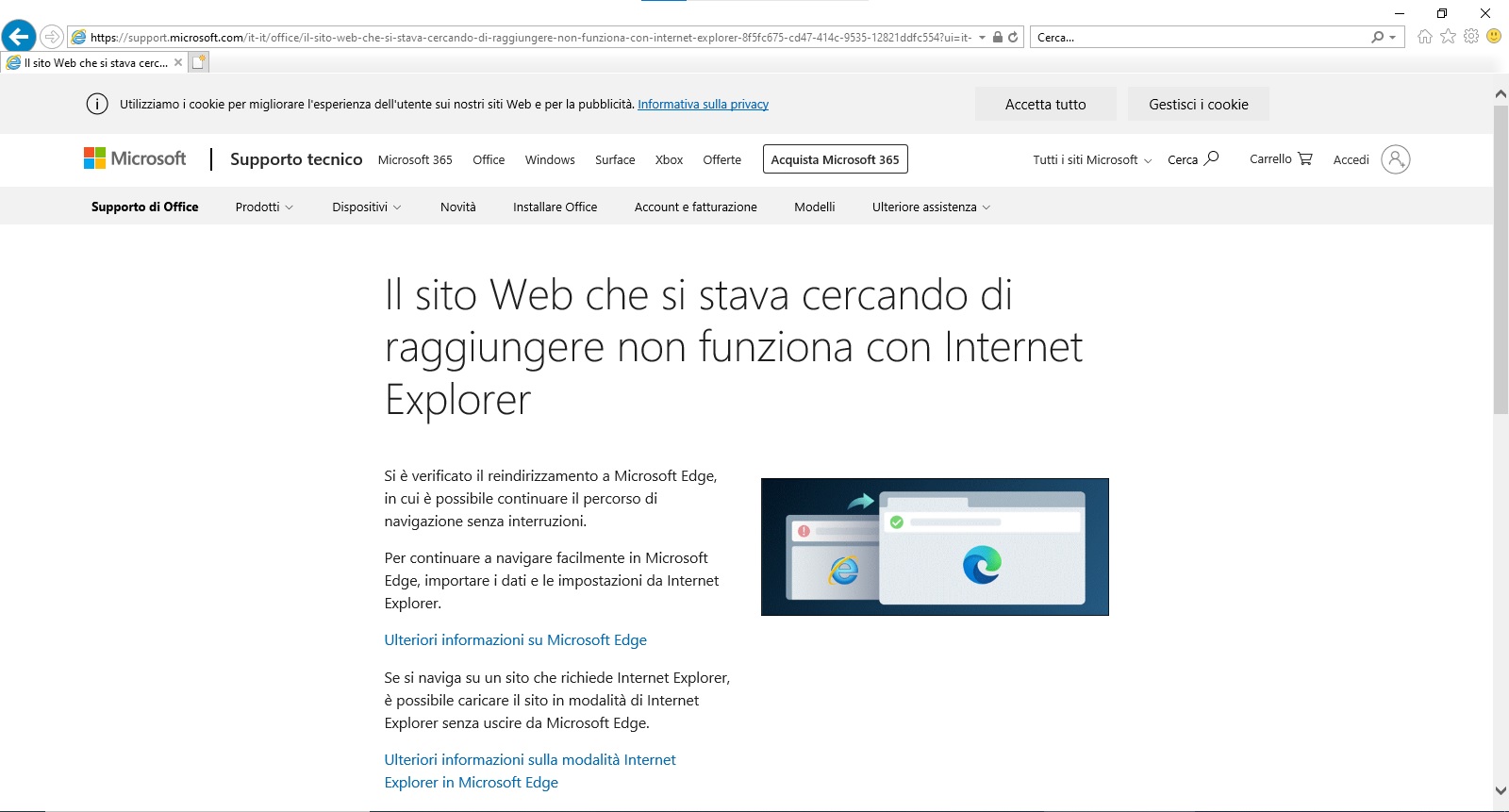This screenshot has width=1509, height=812.
Task: Click the smiley feedback icon
Action: [x=1494, y=36]
